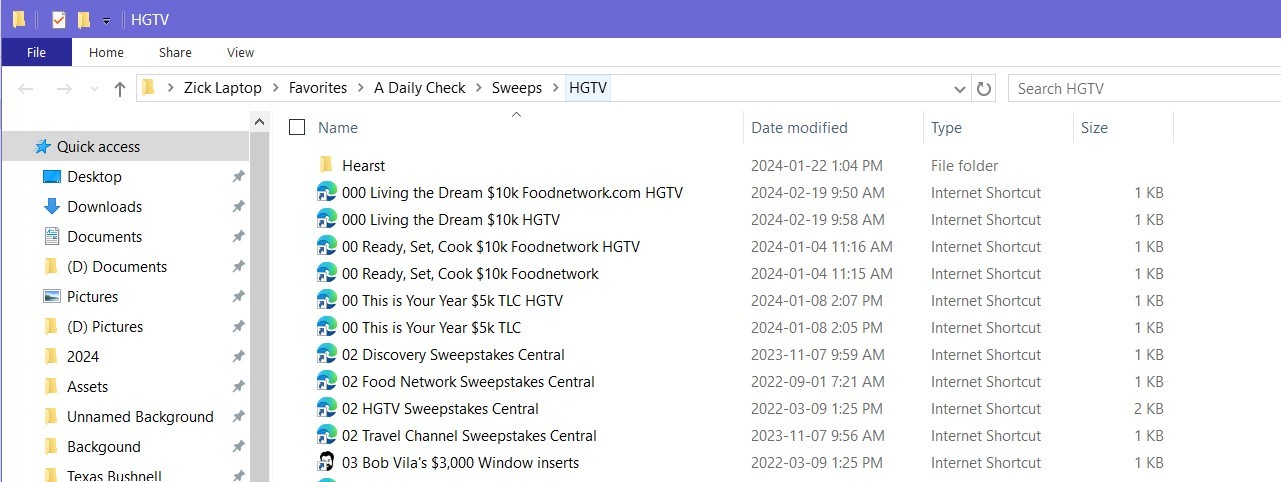Click the Forward navigation arrow
The height and width of the screenshot is (482, 1281).
click(63, 88)
